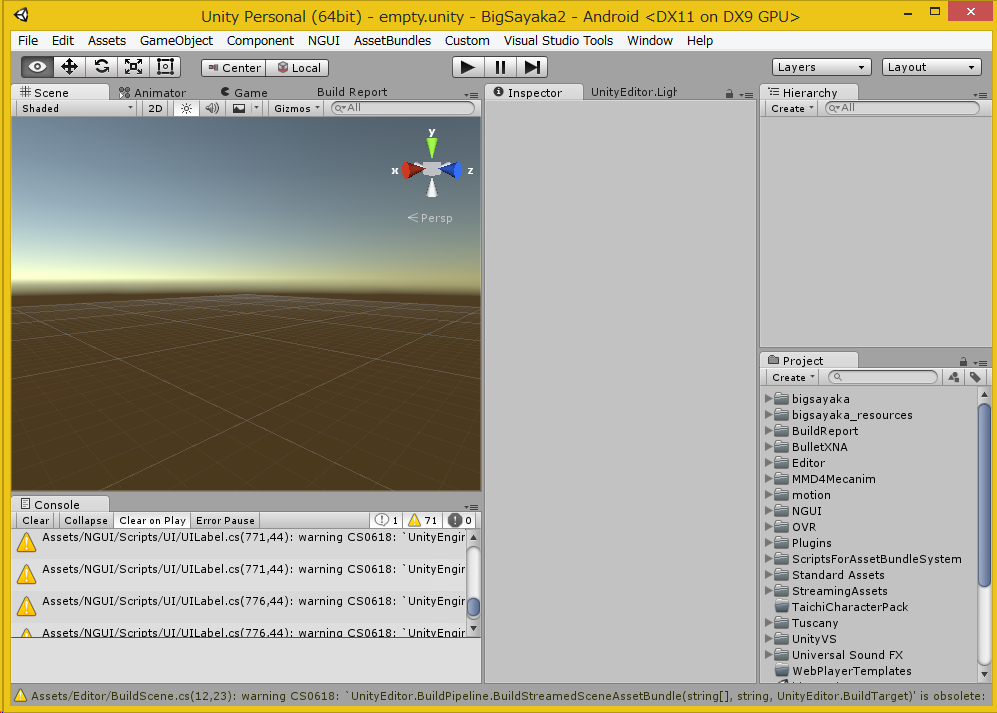Open the Layout dropdown
This screenshot has height=713, width=997.
point(931,67)
